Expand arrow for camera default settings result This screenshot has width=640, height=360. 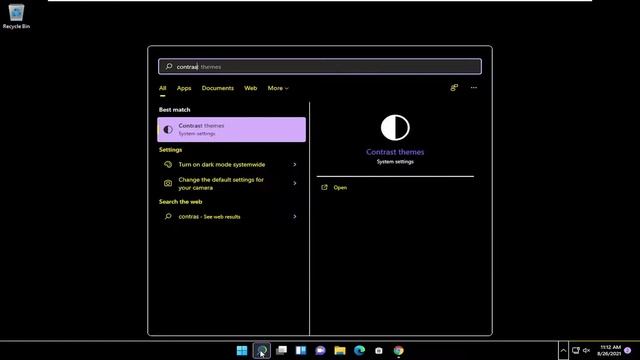[295, 183]
